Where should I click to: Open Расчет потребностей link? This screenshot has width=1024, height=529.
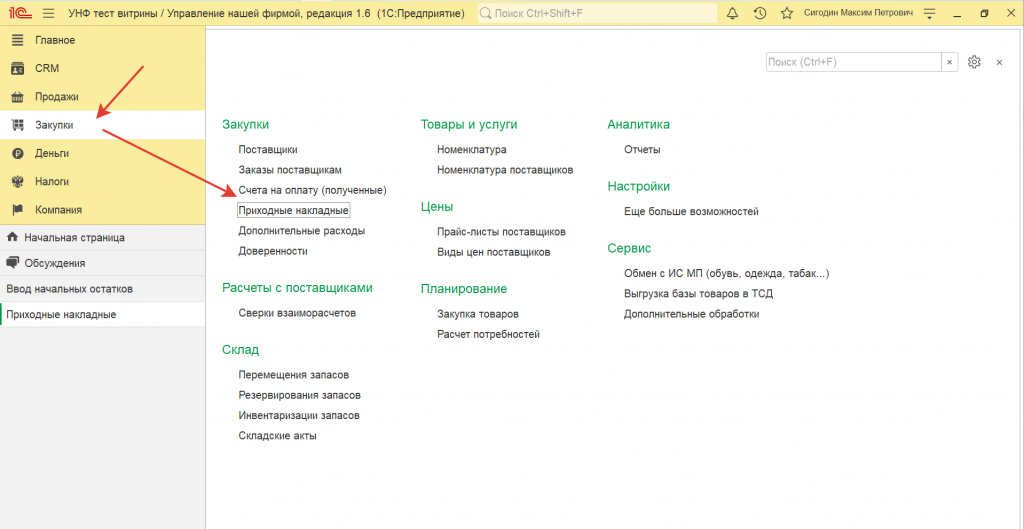488,334
